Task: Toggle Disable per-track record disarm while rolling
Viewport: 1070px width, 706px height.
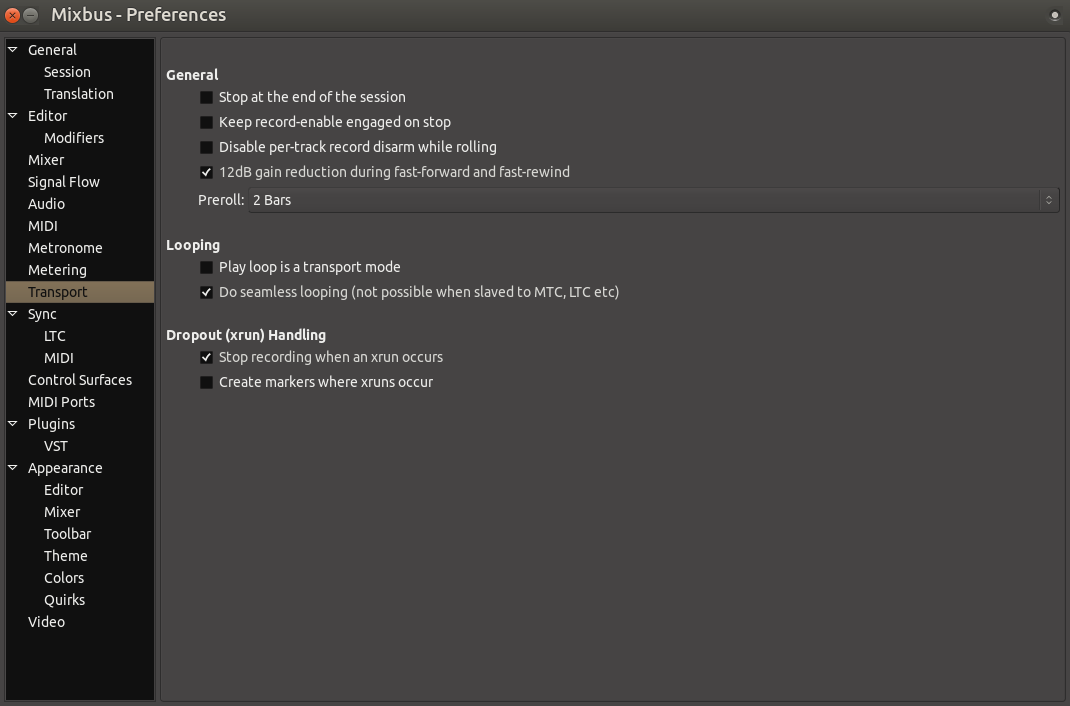Action: click(x=207, y=148)
